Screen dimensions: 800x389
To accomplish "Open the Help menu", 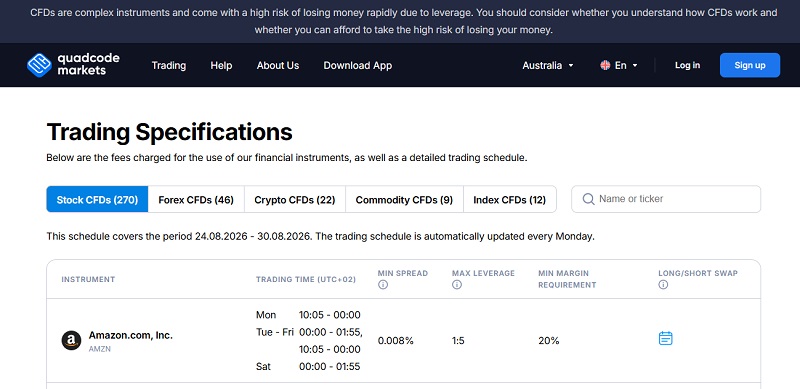I will (221, 65).
